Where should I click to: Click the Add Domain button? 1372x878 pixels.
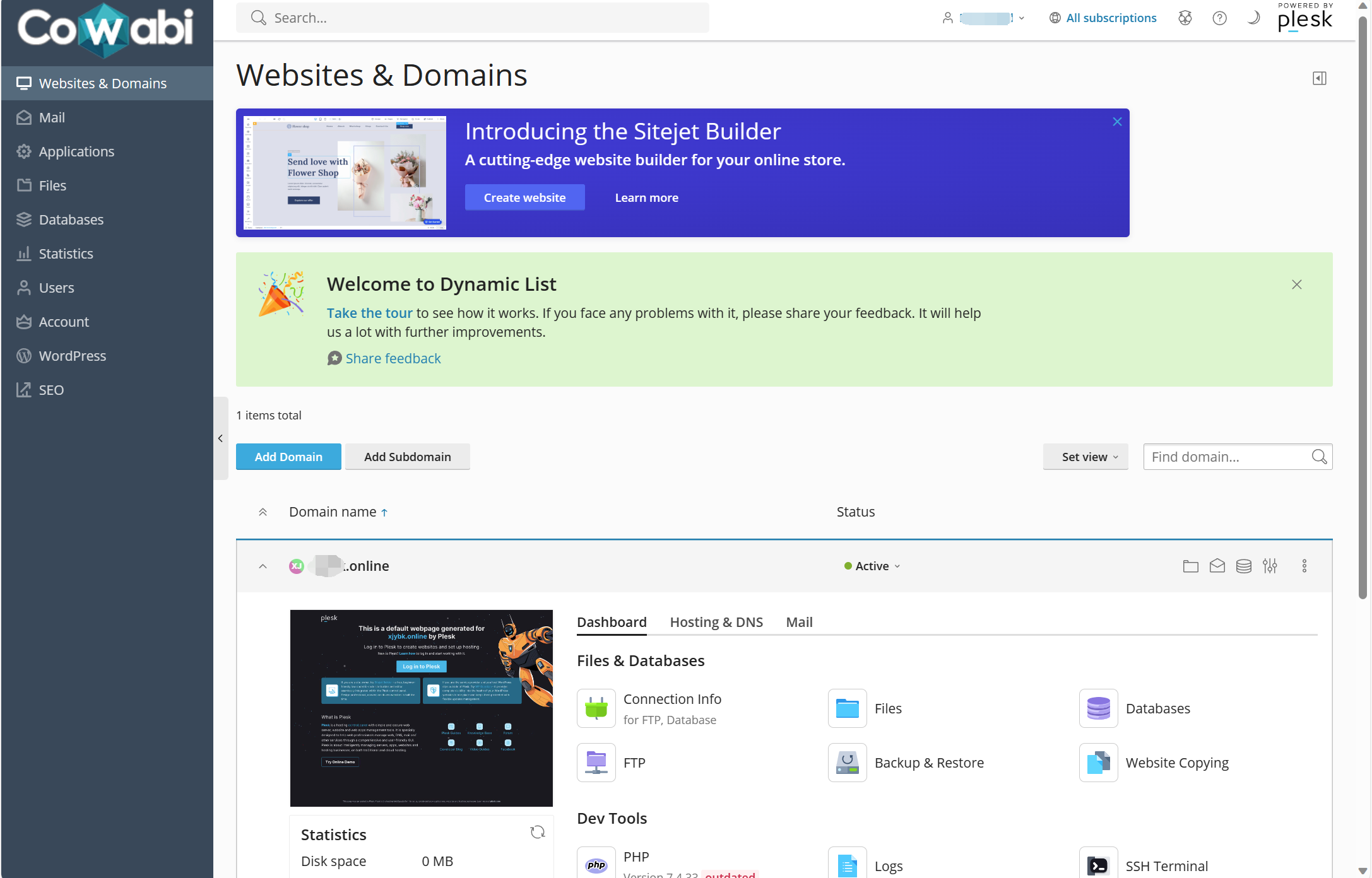coord(288,457)
